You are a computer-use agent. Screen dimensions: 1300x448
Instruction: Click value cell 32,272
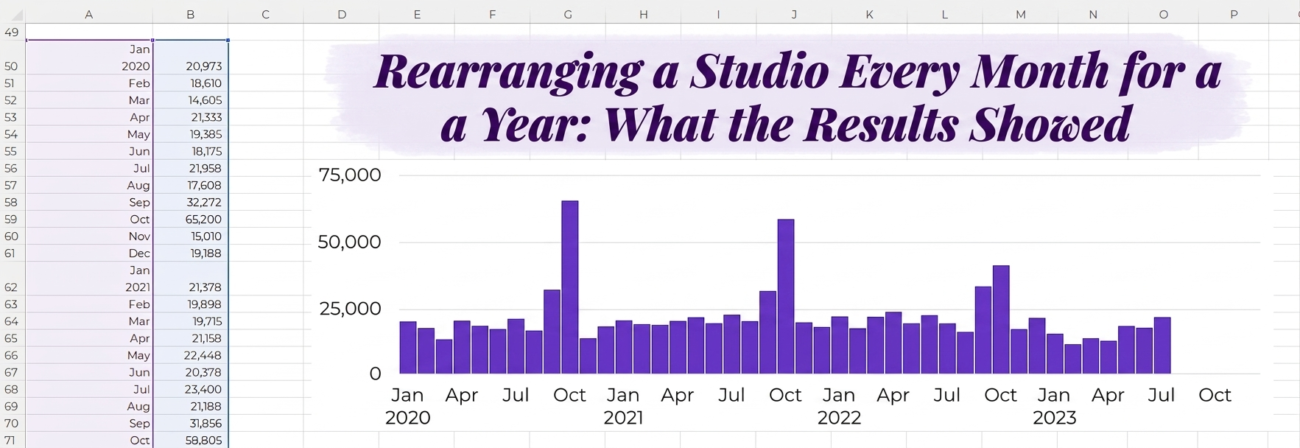(x=190, y=202)
